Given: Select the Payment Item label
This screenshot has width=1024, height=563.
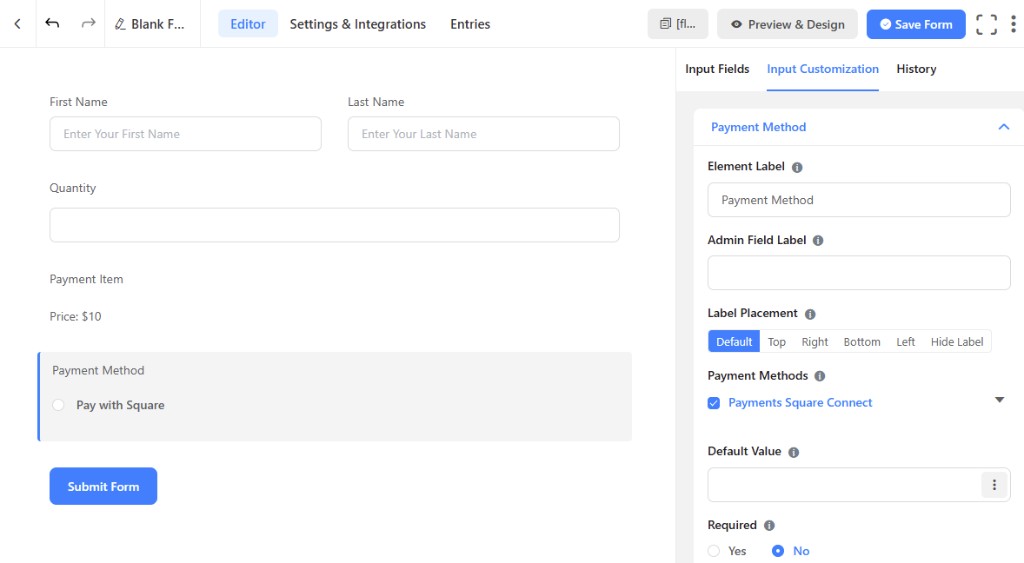Looking at the screenshot, I should coord(86,279).
